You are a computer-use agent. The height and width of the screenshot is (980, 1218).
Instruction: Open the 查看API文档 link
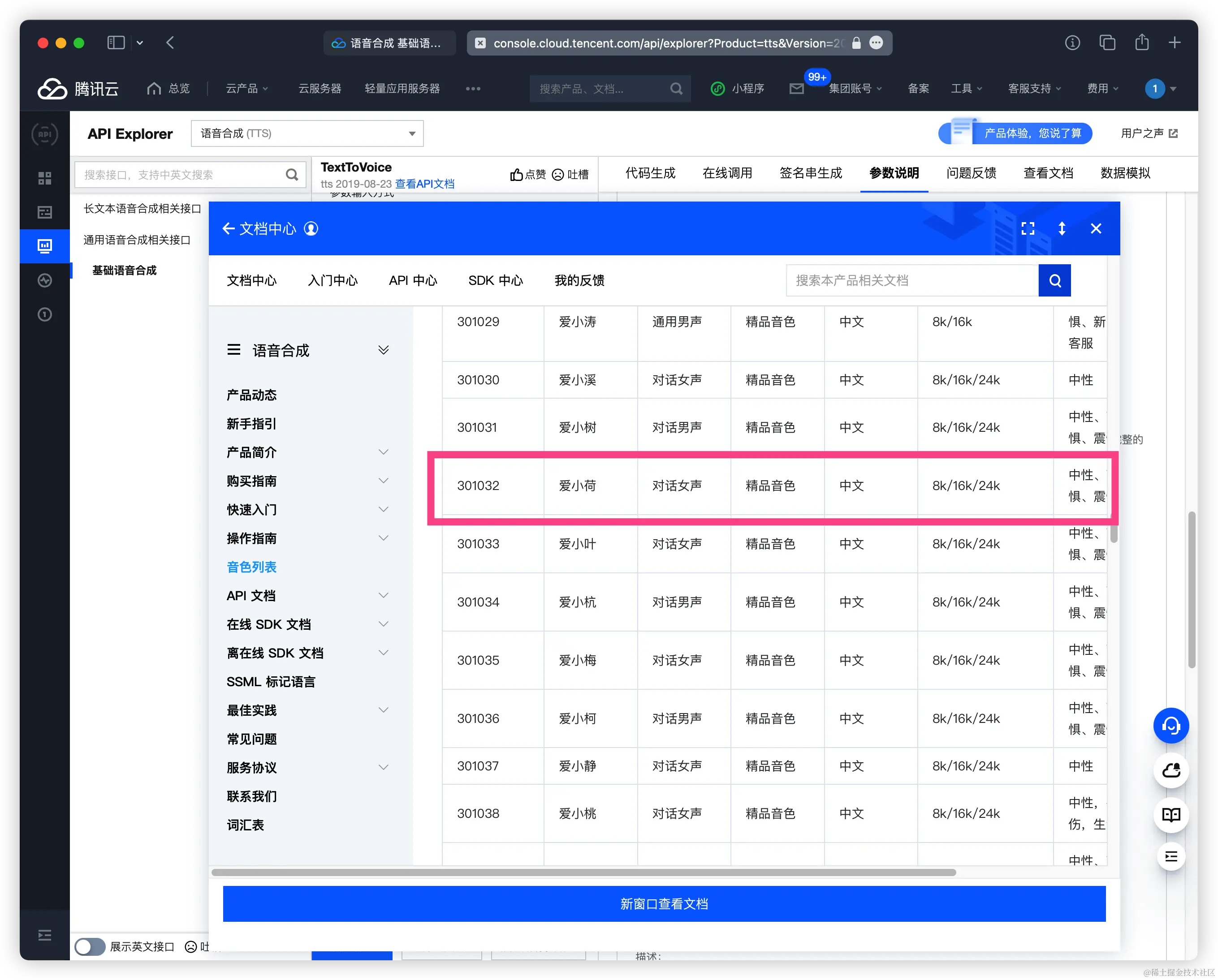pyautogui.click(x=424, y=184)
